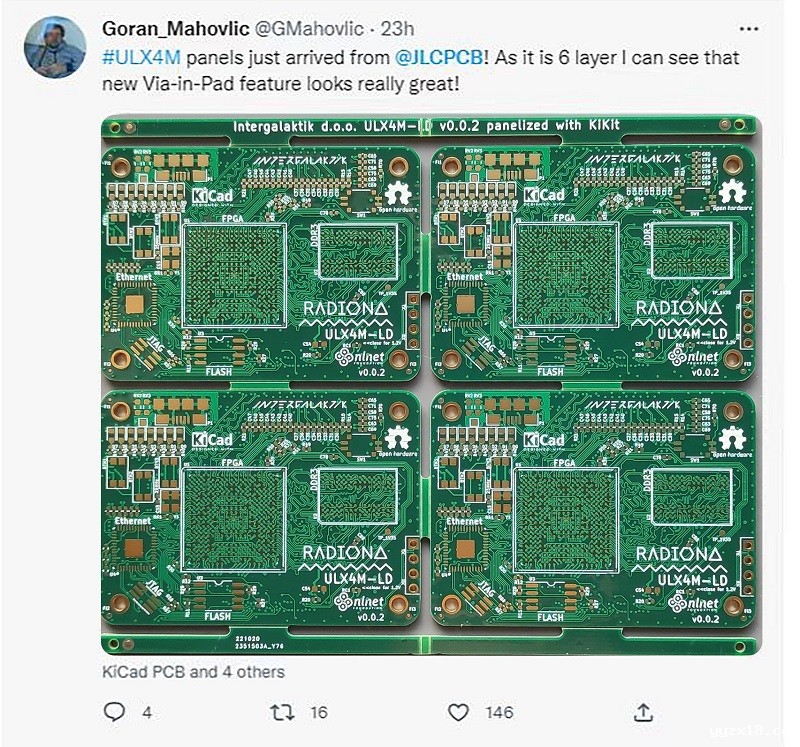This screenshot has height=747, width=800.
Task: Like the tweet with the heart icon
Action: [458, 712]
